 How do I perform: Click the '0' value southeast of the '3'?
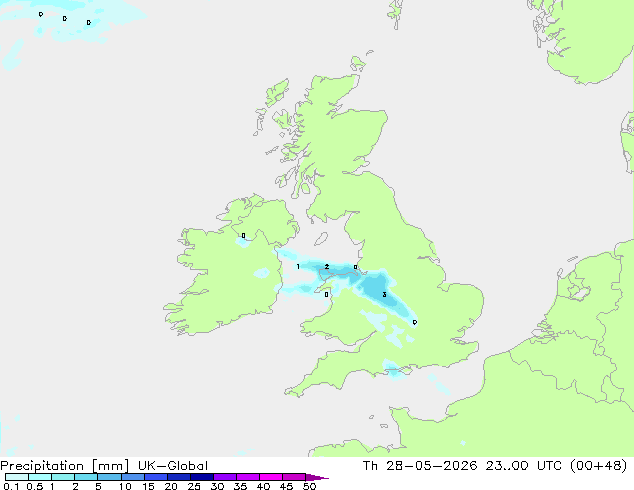(414, 322)
